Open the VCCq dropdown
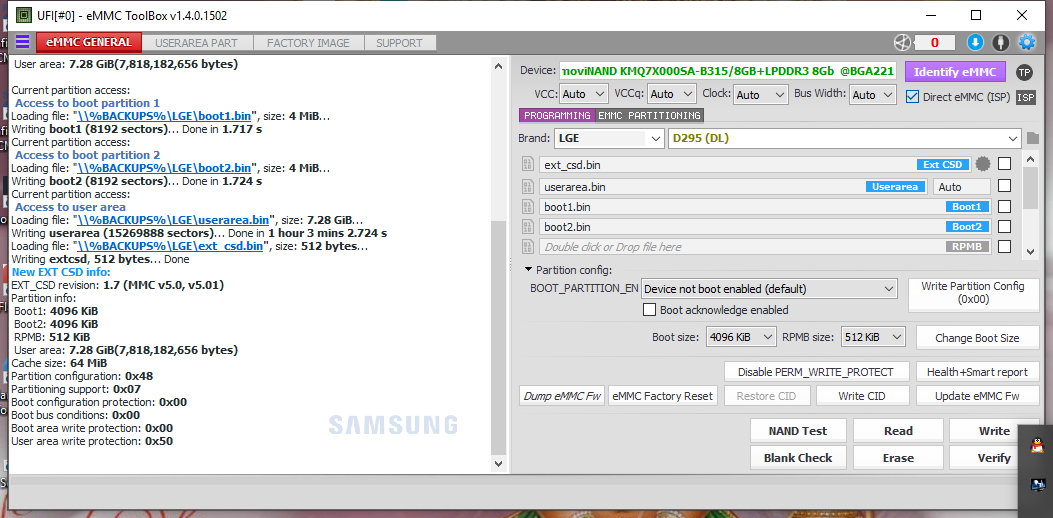The image size is (1053, 518). coord(672,95)
